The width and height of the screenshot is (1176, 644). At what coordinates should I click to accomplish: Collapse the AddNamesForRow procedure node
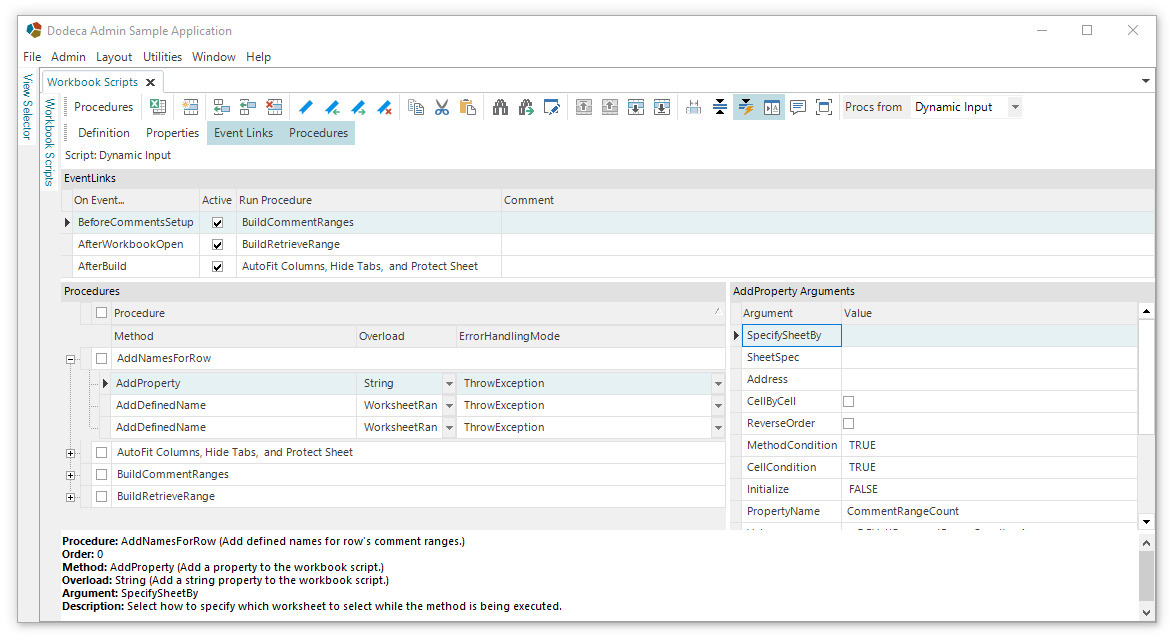(70, 359)
